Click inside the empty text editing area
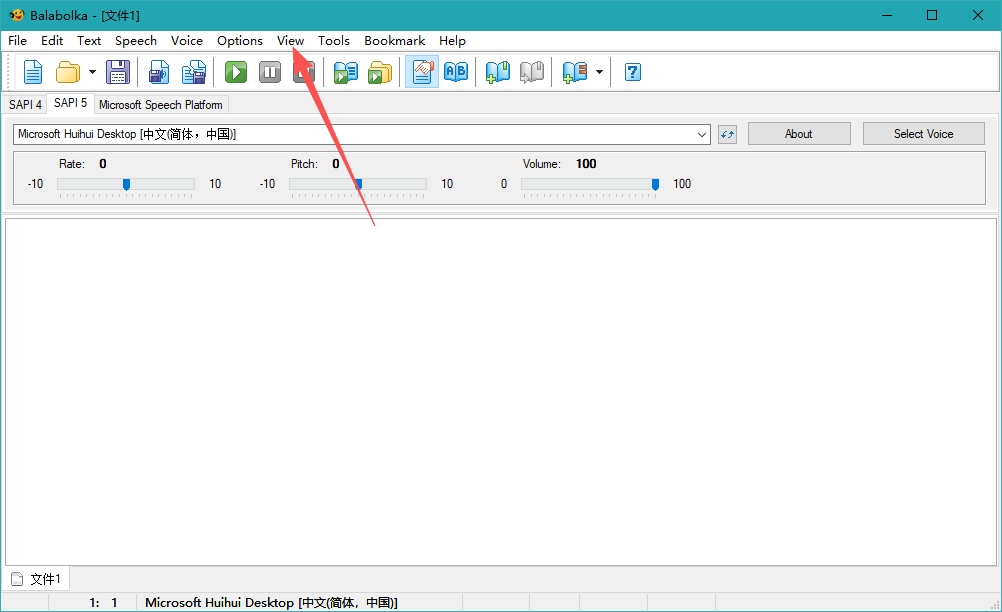Viewport: 1002px width, 612px height. pos(501,392)
